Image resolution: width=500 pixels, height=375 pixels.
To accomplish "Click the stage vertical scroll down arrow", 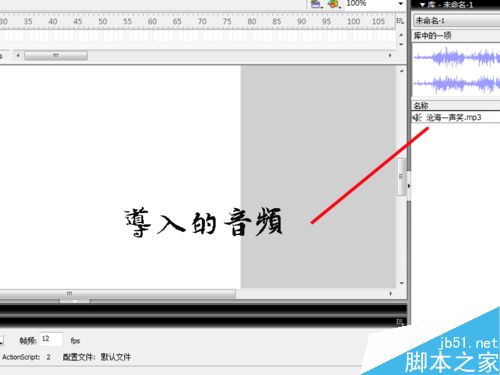I will point(401,283).
